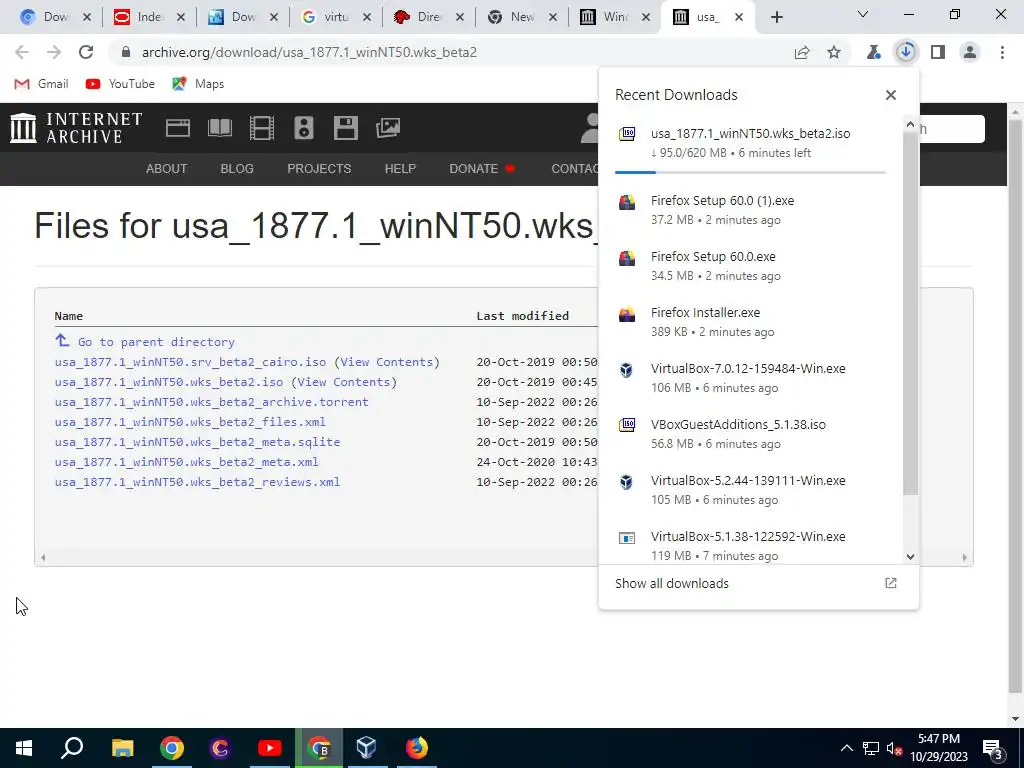Viewport: 1024px width, 768px height.
Task: Open the Internet Archive home logo
Action: [76, 127]
